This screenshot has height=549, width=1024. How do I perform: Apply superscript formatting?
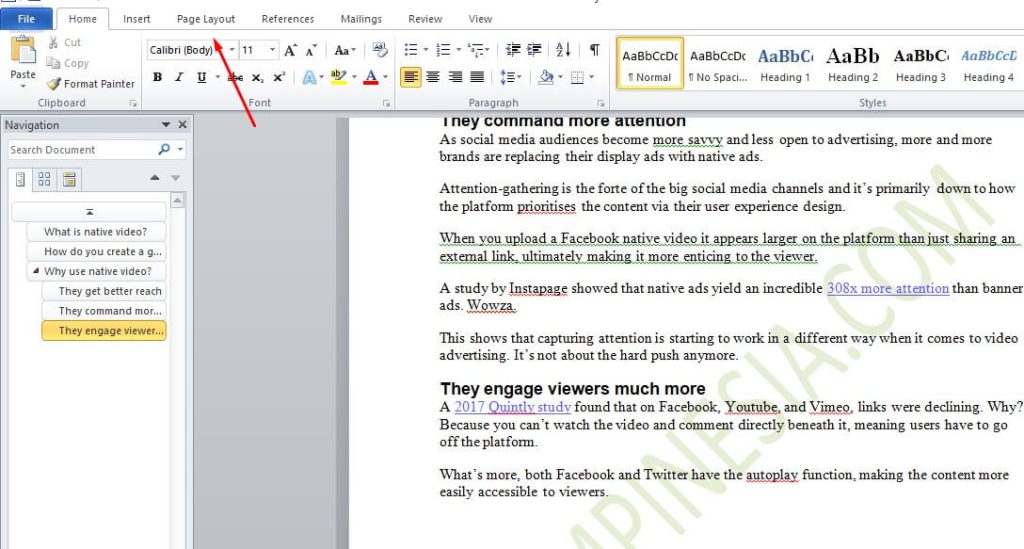point(280,78)
